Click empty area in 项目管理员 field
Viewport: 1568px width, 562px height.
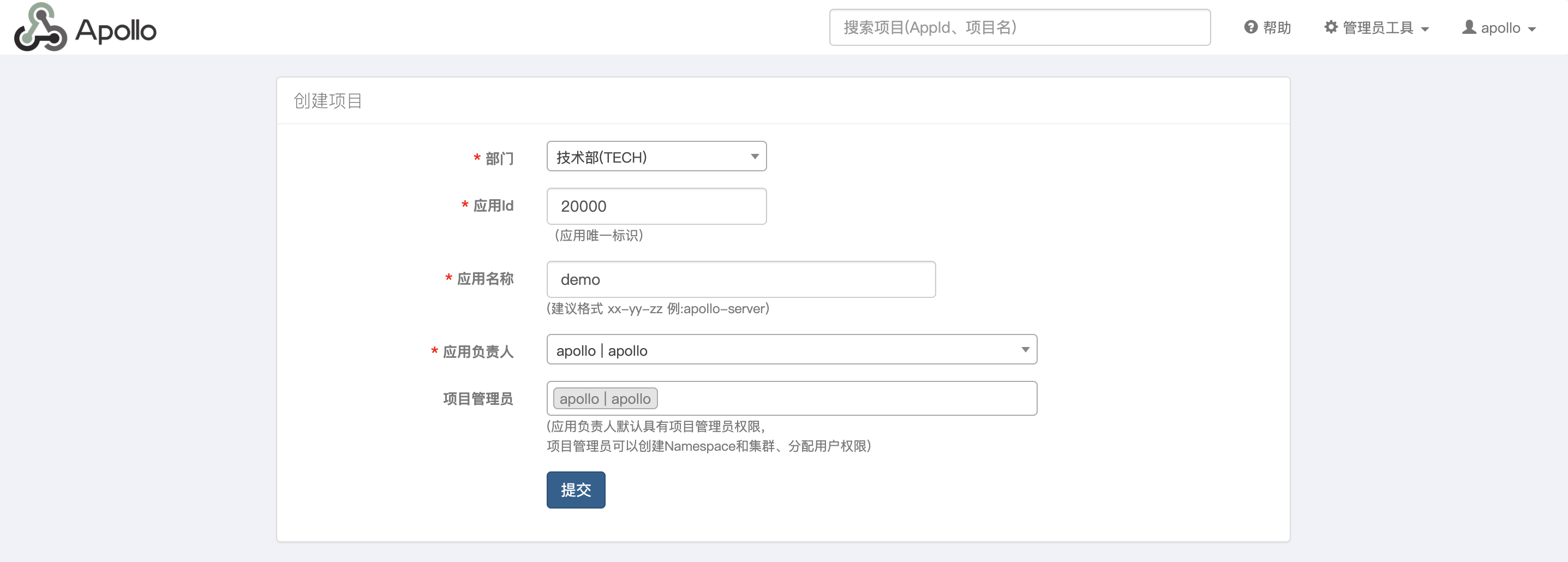[846, 399]
